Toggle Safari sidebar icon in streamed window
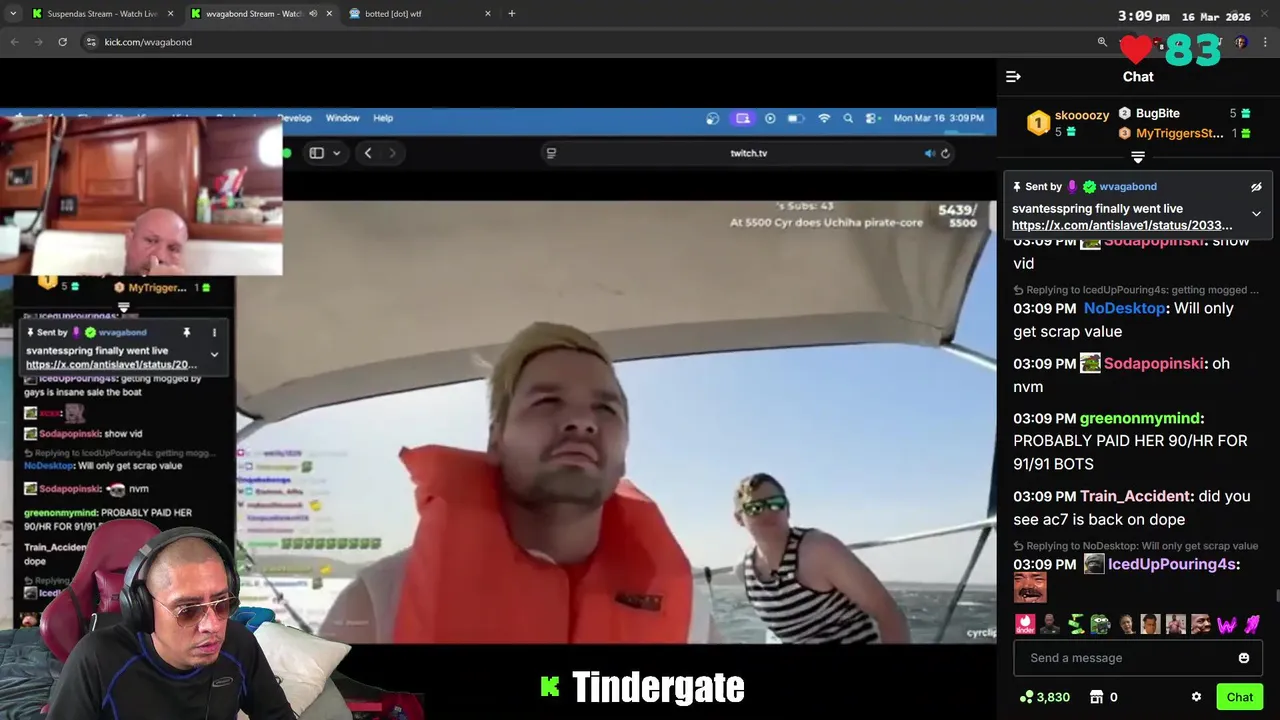Viewport: 1280px width, 720px height. click(x=316, y=153)
